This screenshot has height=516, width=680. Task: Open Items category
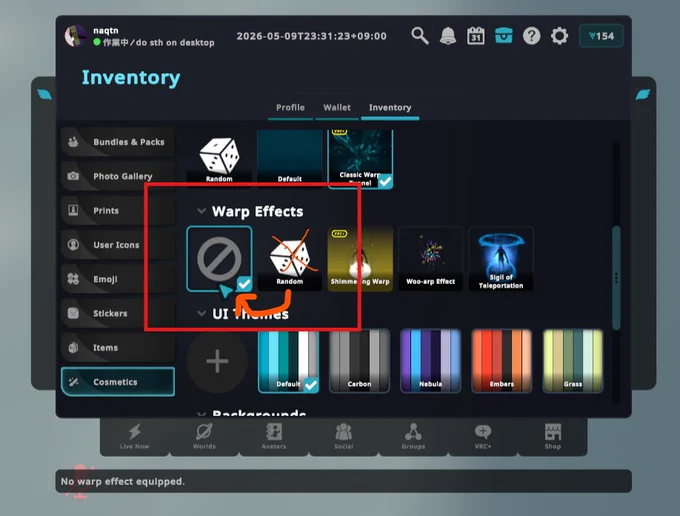point(118,347)
